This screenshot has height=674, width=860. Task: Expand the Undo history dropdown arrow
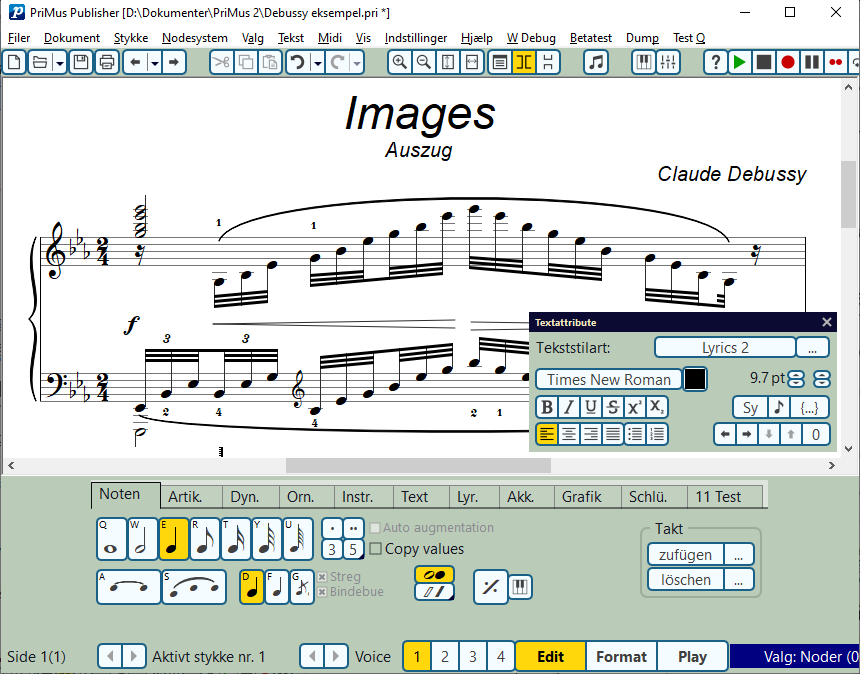(318, 62)
